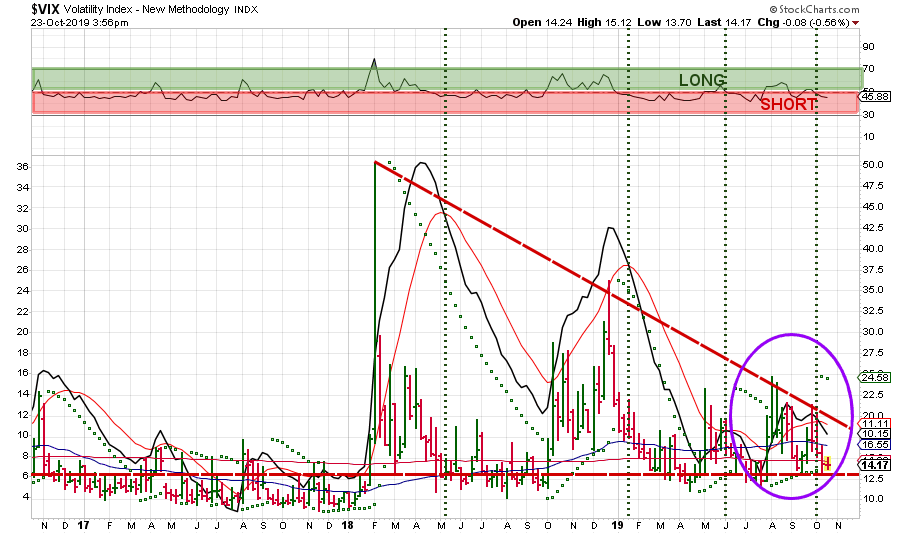
Task: Click the LONG label in green zone
Action: point(702,80)
